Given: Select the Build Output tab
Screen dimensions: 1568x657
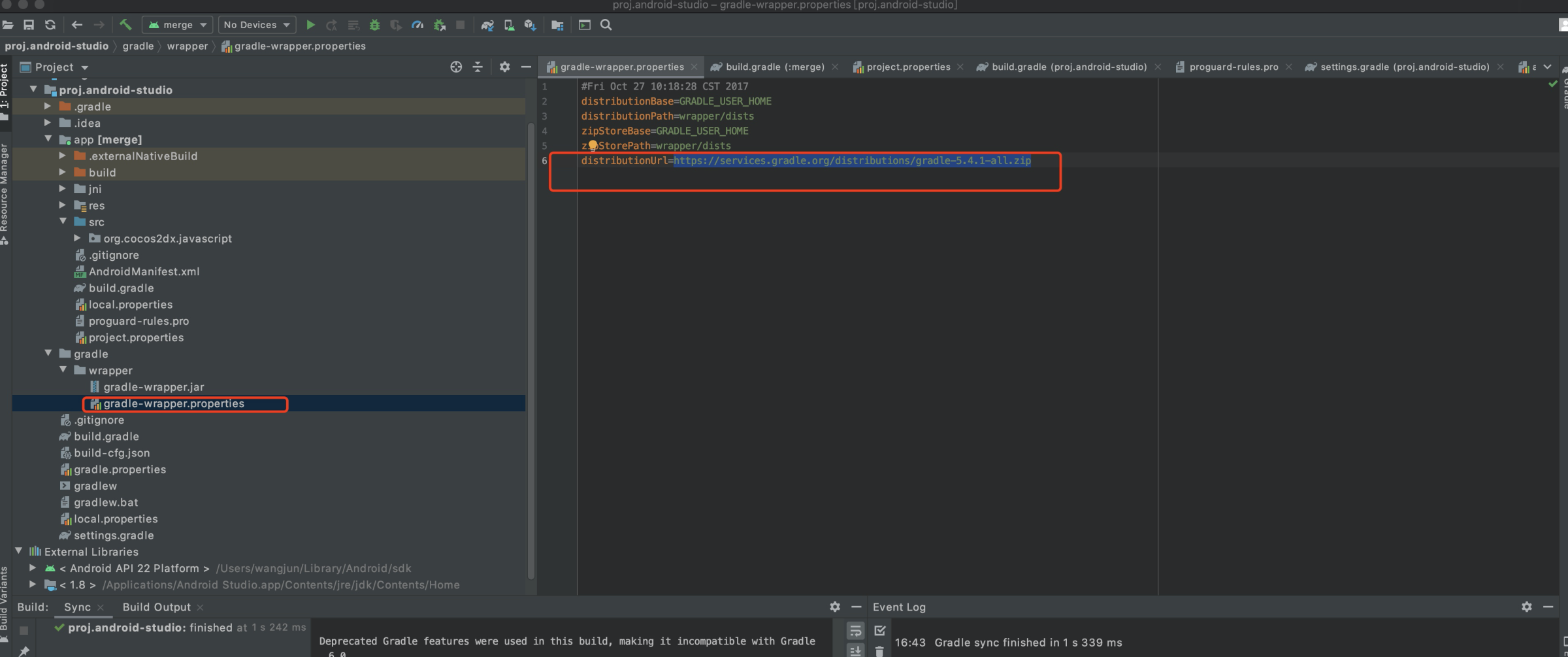Looking at the screenshot, I should click(x=156, y=607).
